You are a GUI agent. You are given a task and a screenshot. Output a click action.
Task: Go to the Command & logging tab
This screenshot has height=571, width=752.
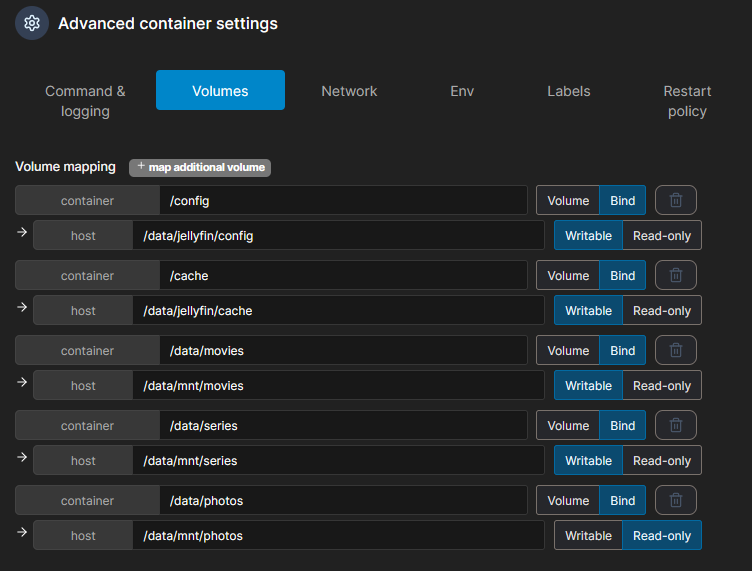85,101
